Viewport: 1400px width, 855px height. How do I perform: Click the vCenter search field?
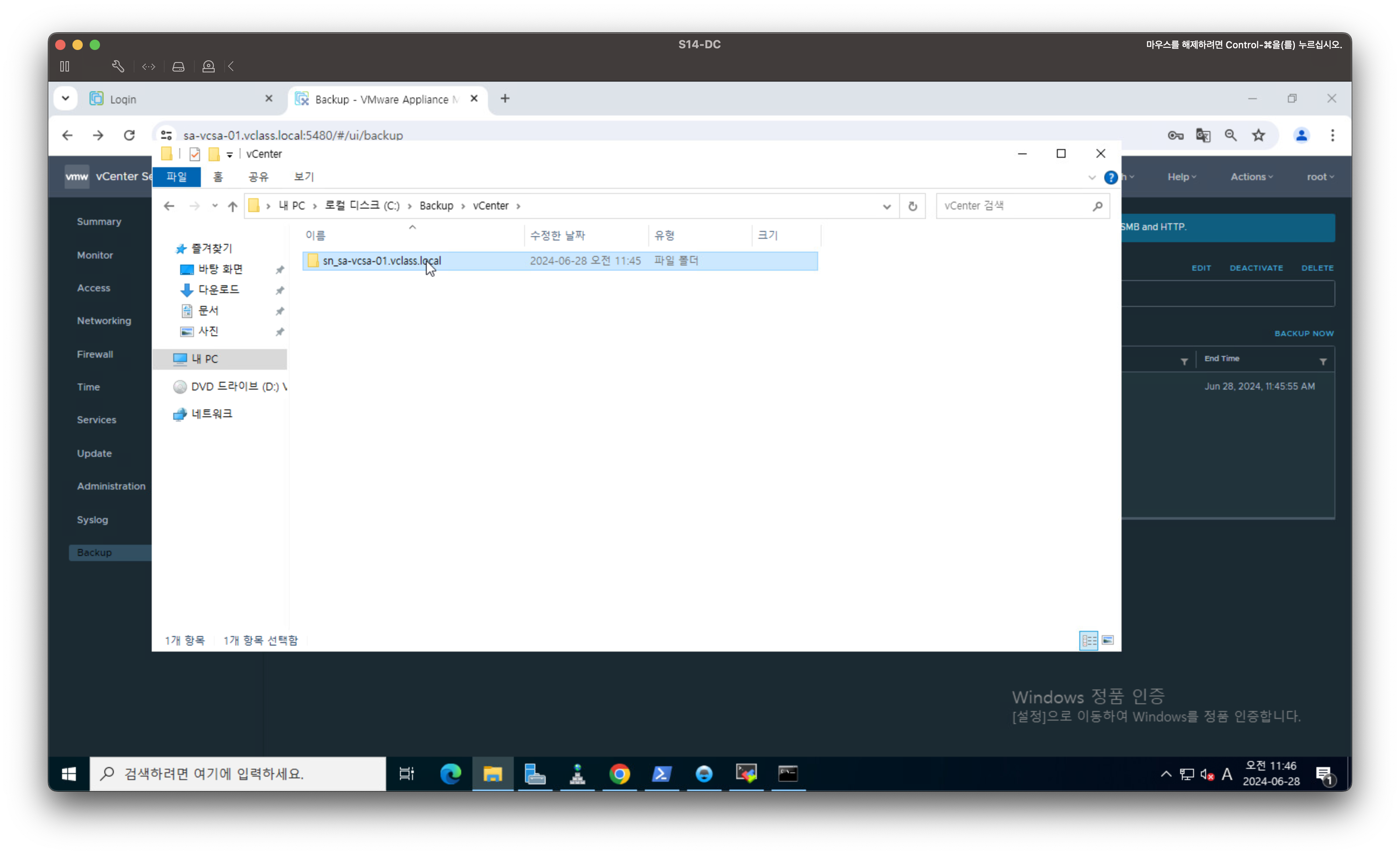coord(1014,206)
